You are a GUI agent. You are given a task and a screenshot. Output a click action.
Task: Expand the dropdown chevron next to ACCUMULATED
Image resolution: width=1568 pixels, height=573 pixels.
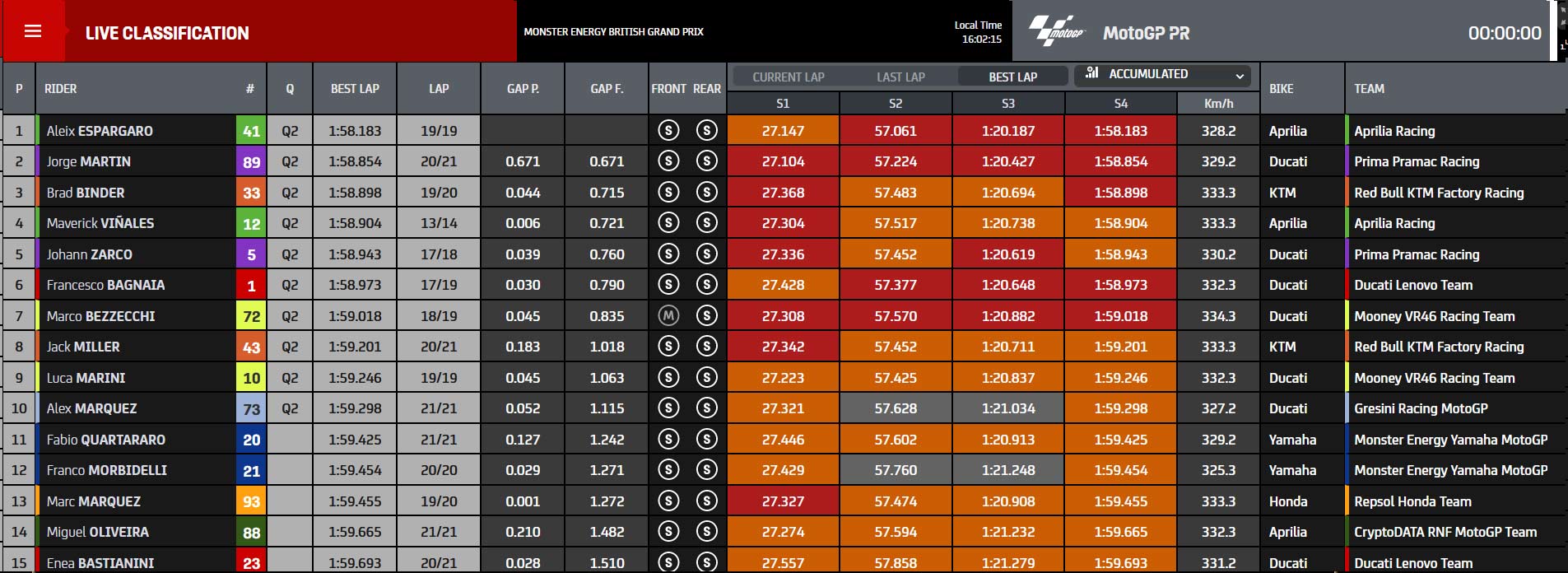tap(1240, 76)
